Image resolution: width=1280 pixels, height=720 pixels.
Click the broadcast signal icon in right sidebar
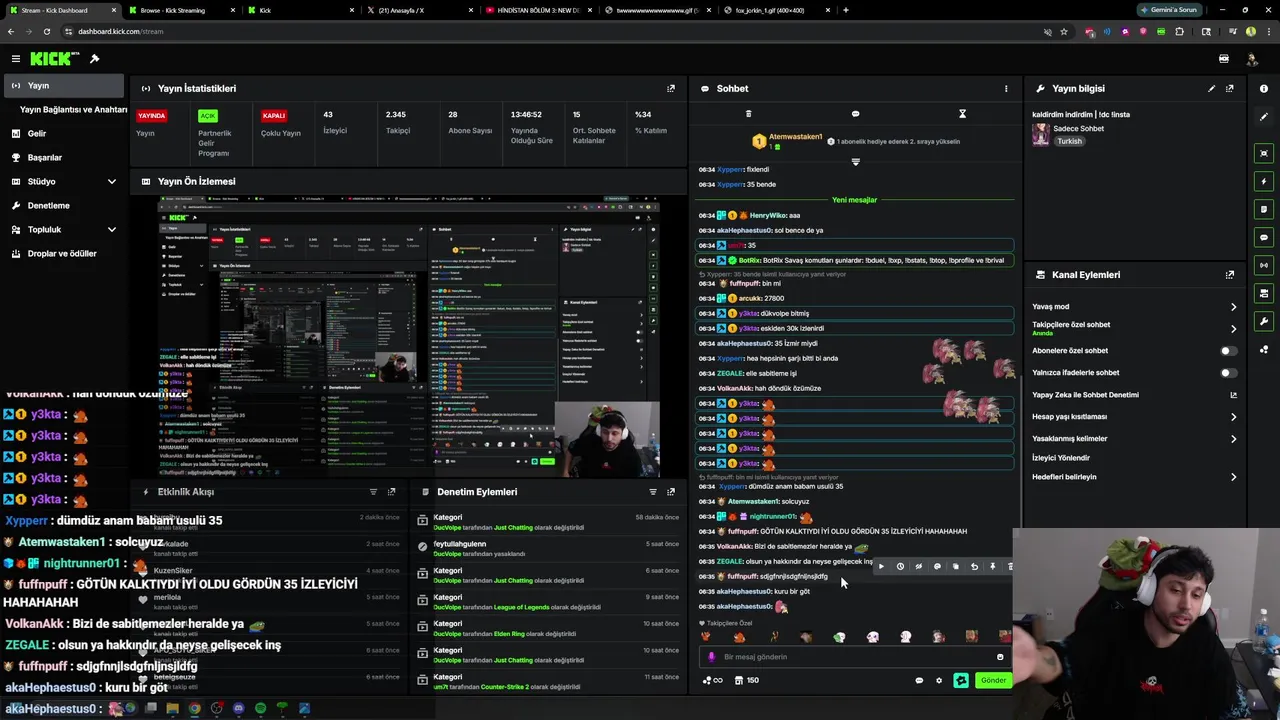coord(1264,265)
